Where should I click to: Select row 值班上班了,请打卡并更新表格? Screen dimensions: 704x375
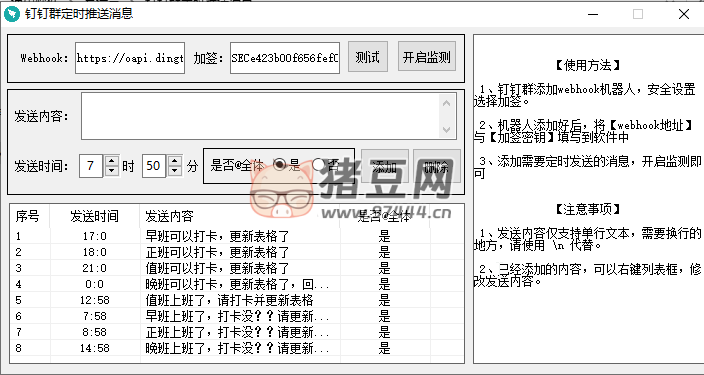coord(237,300)
